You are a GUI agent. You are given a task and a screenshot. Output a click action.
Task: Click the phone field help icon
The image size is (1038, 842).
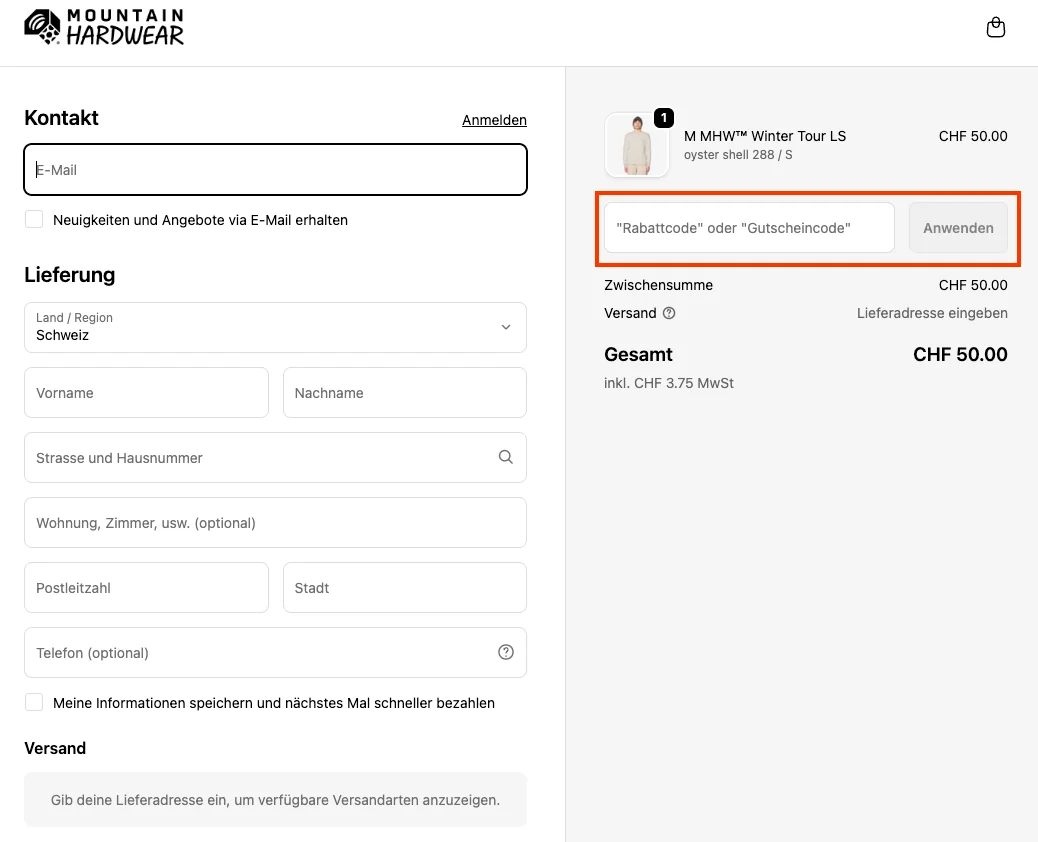[x=505, y=652]
